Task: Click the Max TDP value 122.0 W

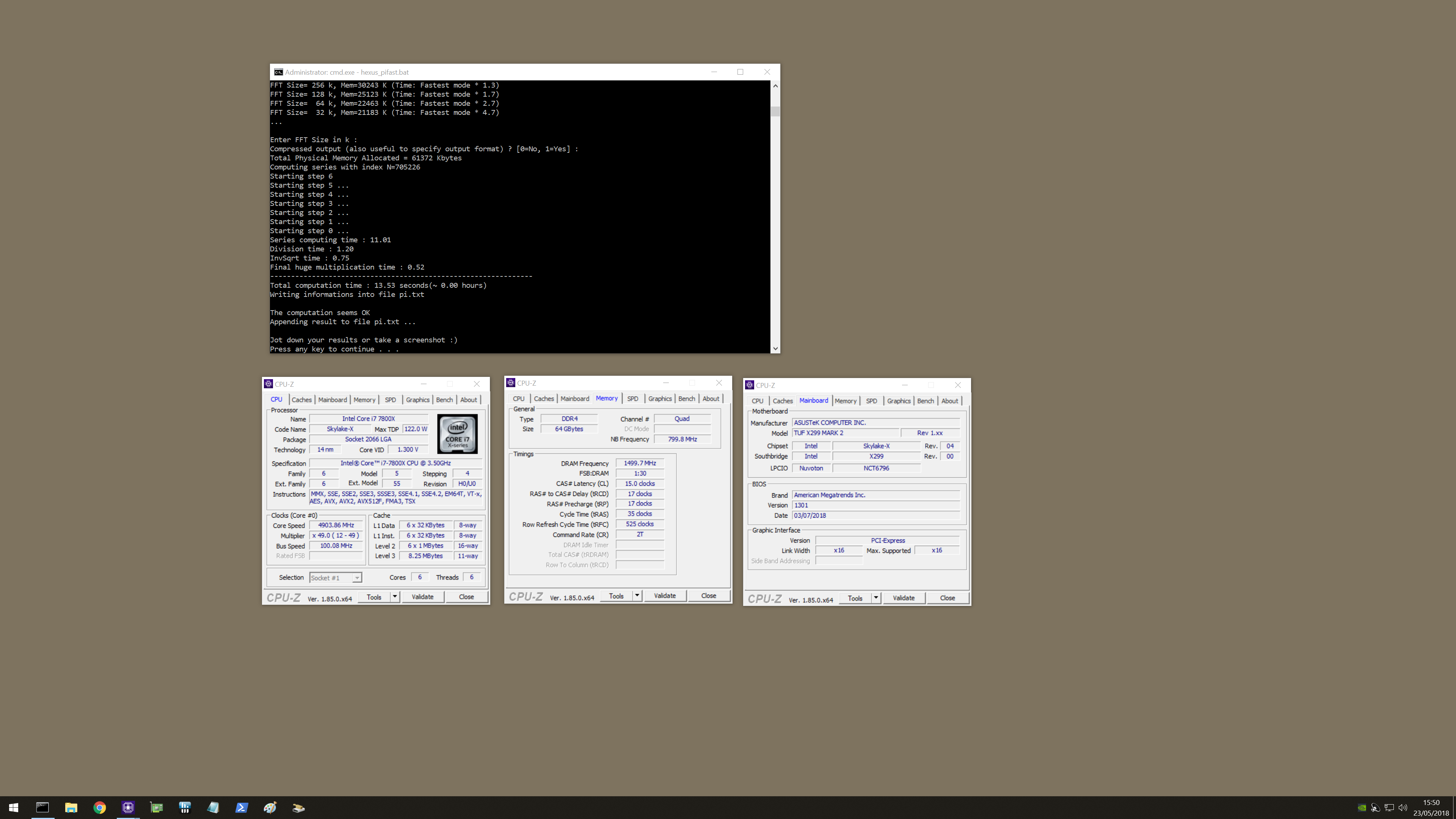Action: click(x=416, y=429)
